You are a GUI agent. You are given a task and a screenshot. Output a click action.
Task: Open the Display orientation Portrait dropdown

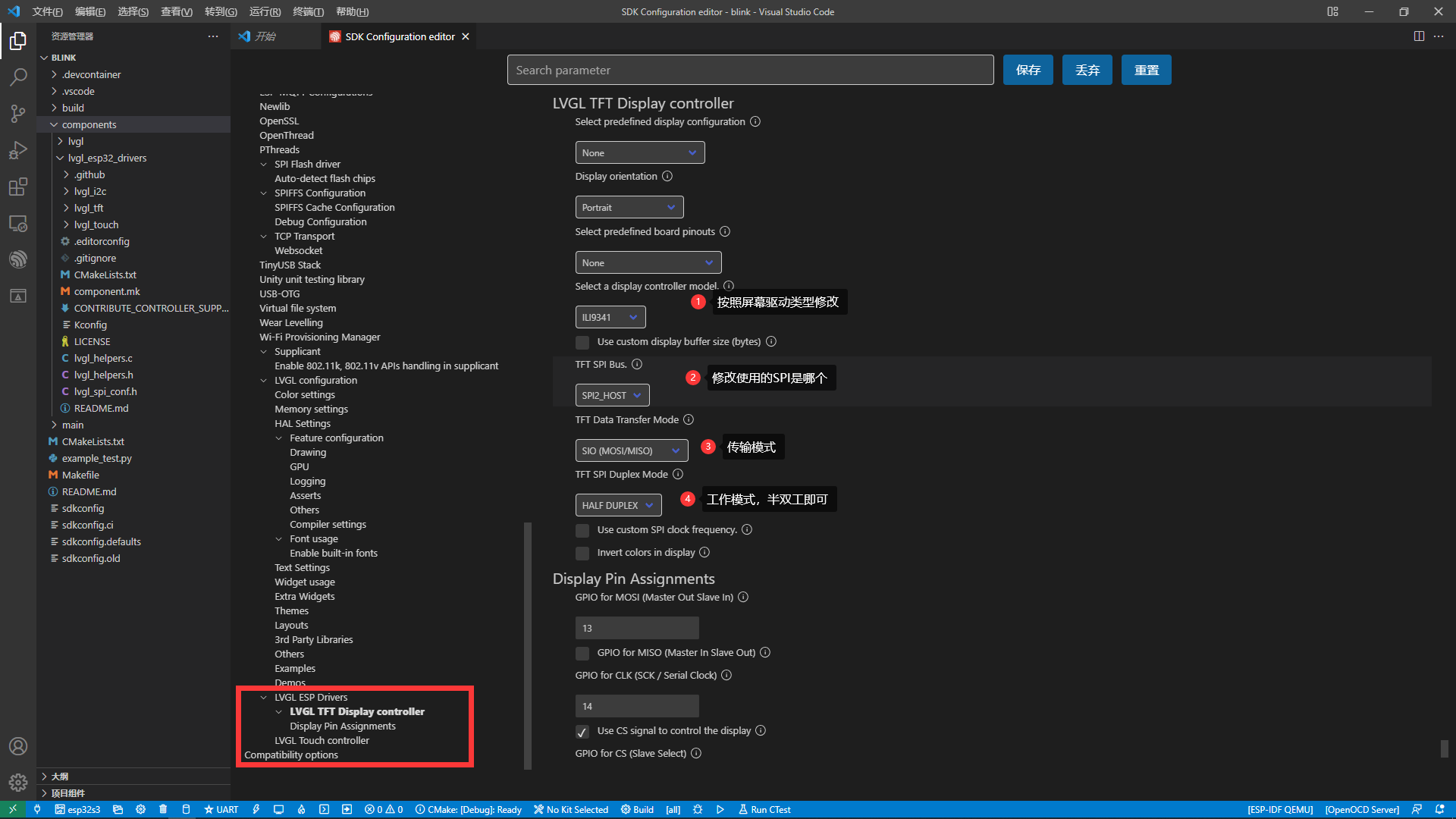coord(629,207)
